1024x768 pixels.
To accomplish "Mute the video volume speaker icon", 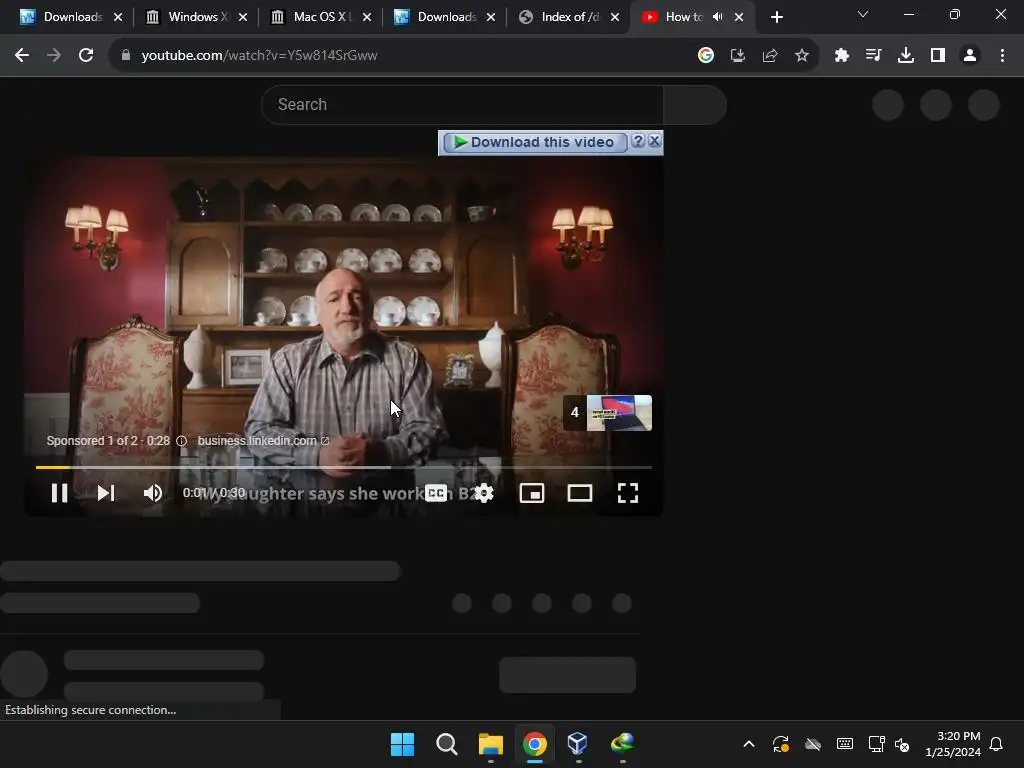I will [x=152, y=493].
